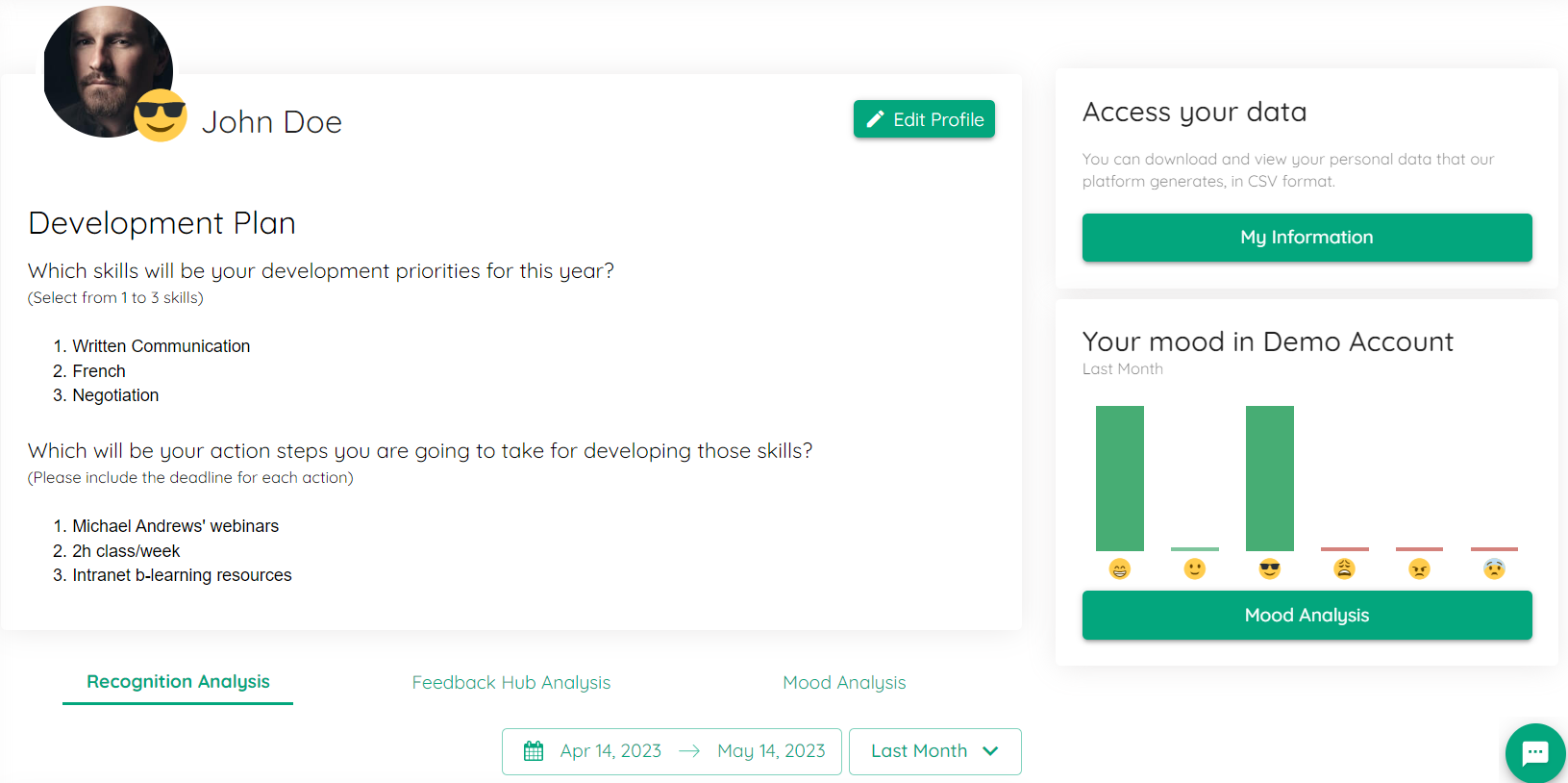The width and height of the screenshot is (1568, 783).
Task: Open the chat bubble support widget
Action: click(x=1535, y=752)
